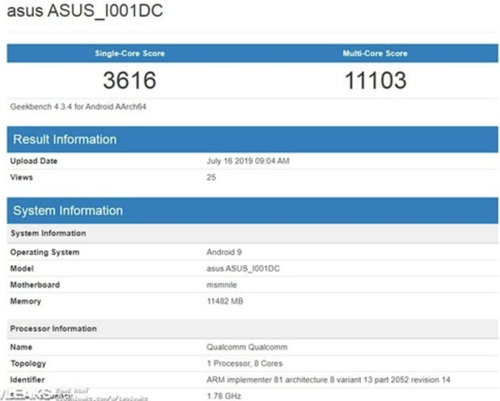Click the msmnile motherboard value

click(222, 285)
